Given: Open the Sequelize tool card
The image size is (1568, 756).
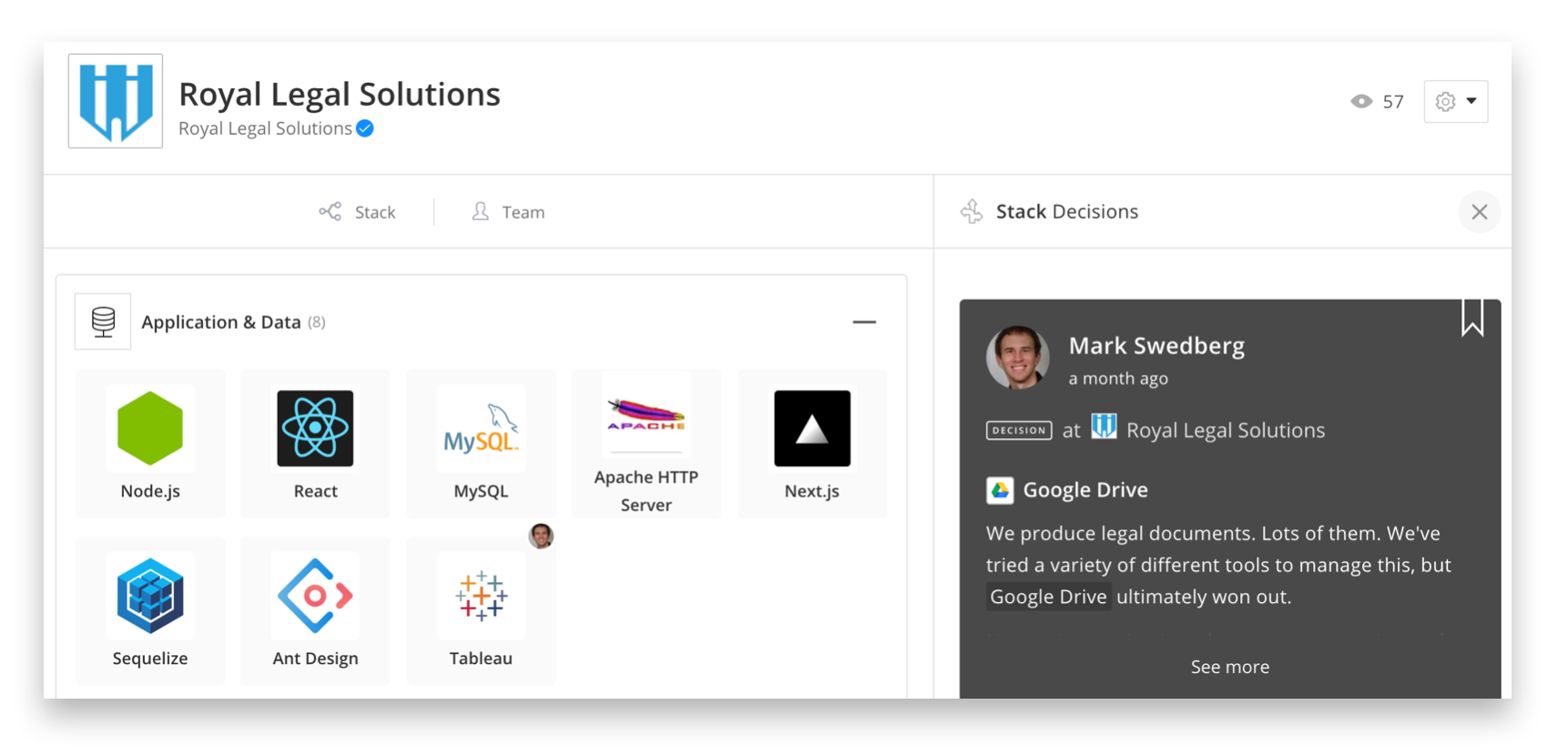Looking at the screenshot, I should (150, 610).
